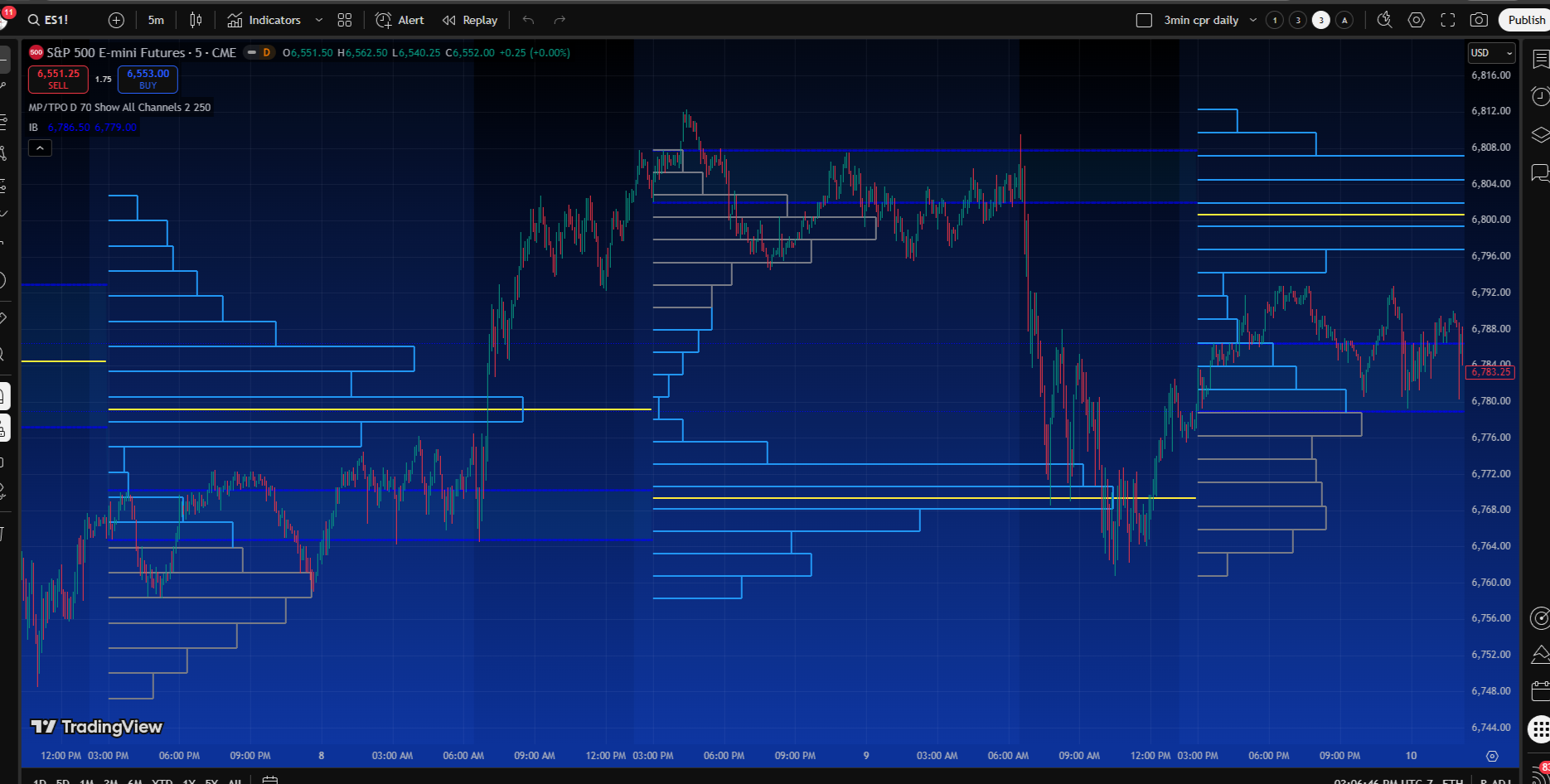The height and width of the screenshot is (784, 1550).
Task: Toggle the layout checkbox beside 3min cpr daily
Action: click(1144, 20)
